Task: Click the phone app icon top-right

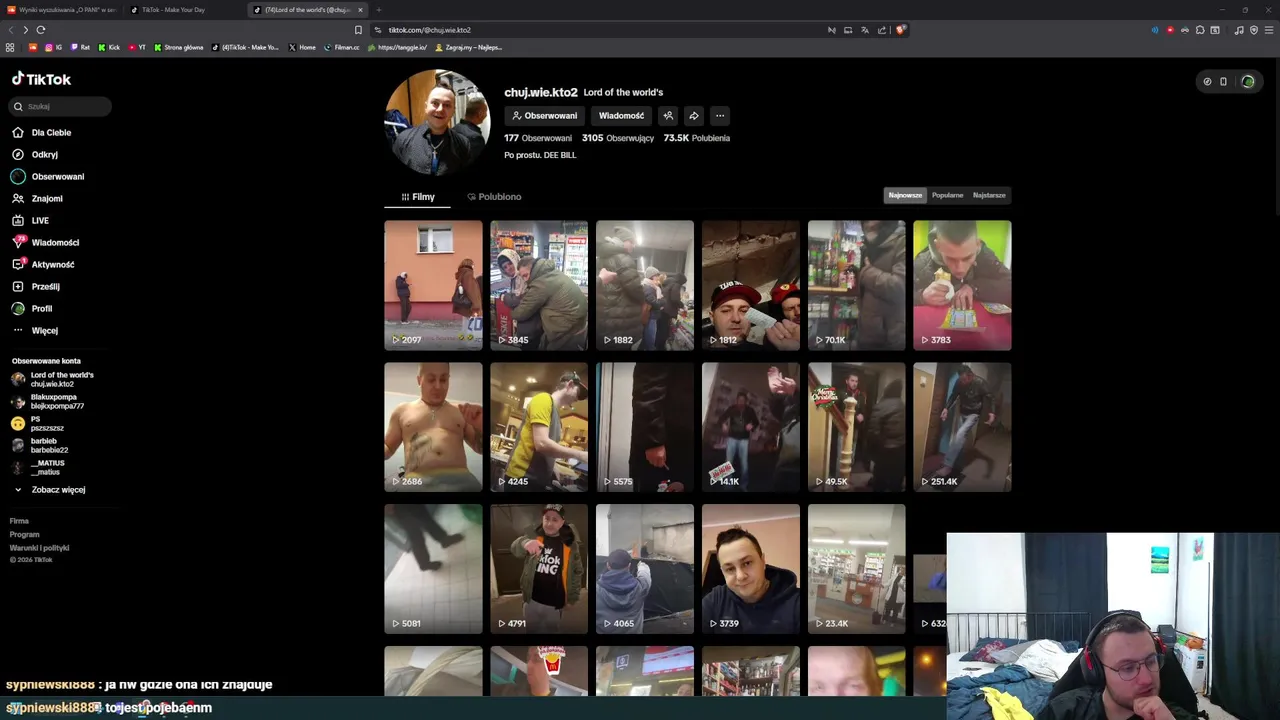Action: [1223, 82]
